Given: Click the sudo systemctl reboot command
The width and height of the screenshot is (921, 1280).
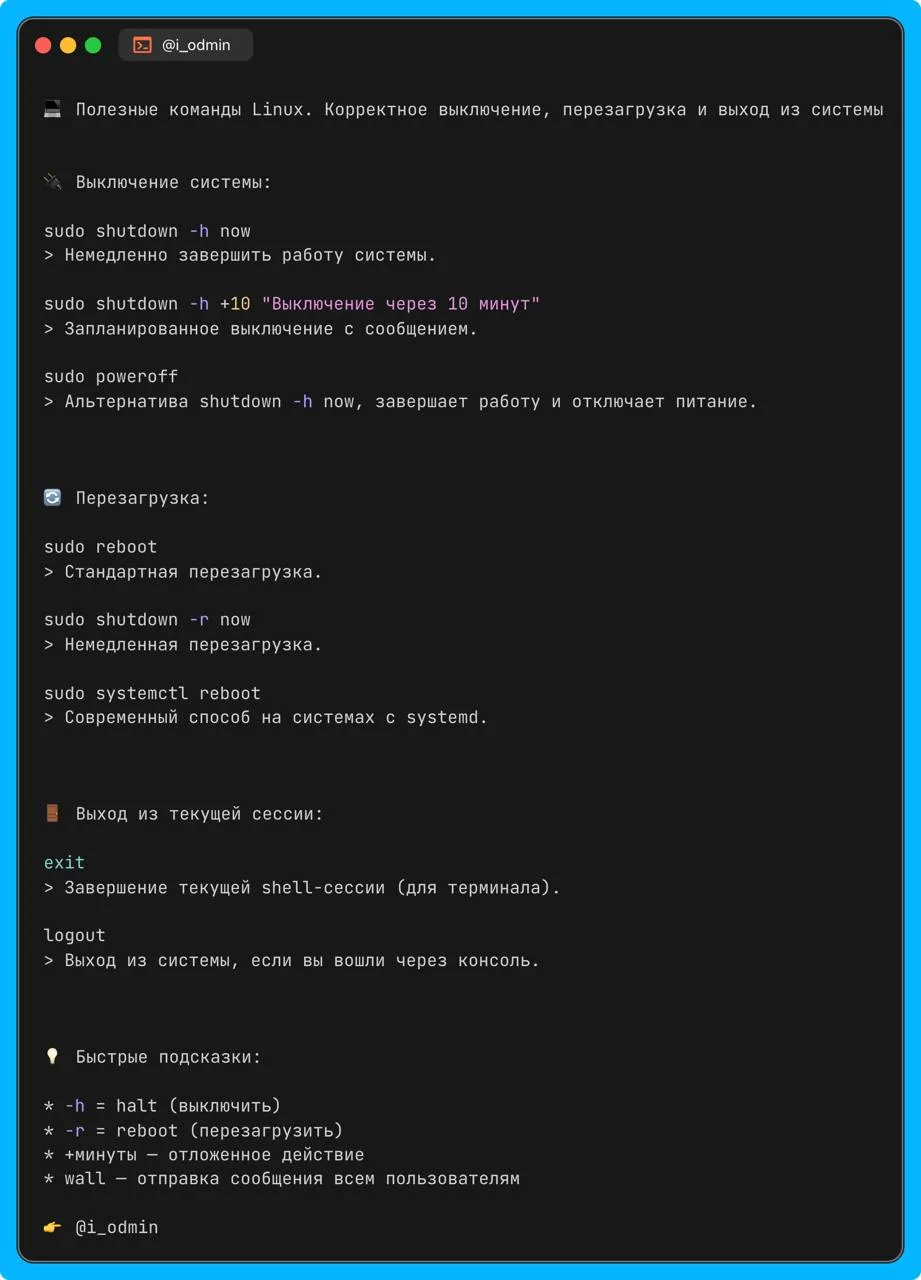Looking at the screenshot, I should (152, 693).
